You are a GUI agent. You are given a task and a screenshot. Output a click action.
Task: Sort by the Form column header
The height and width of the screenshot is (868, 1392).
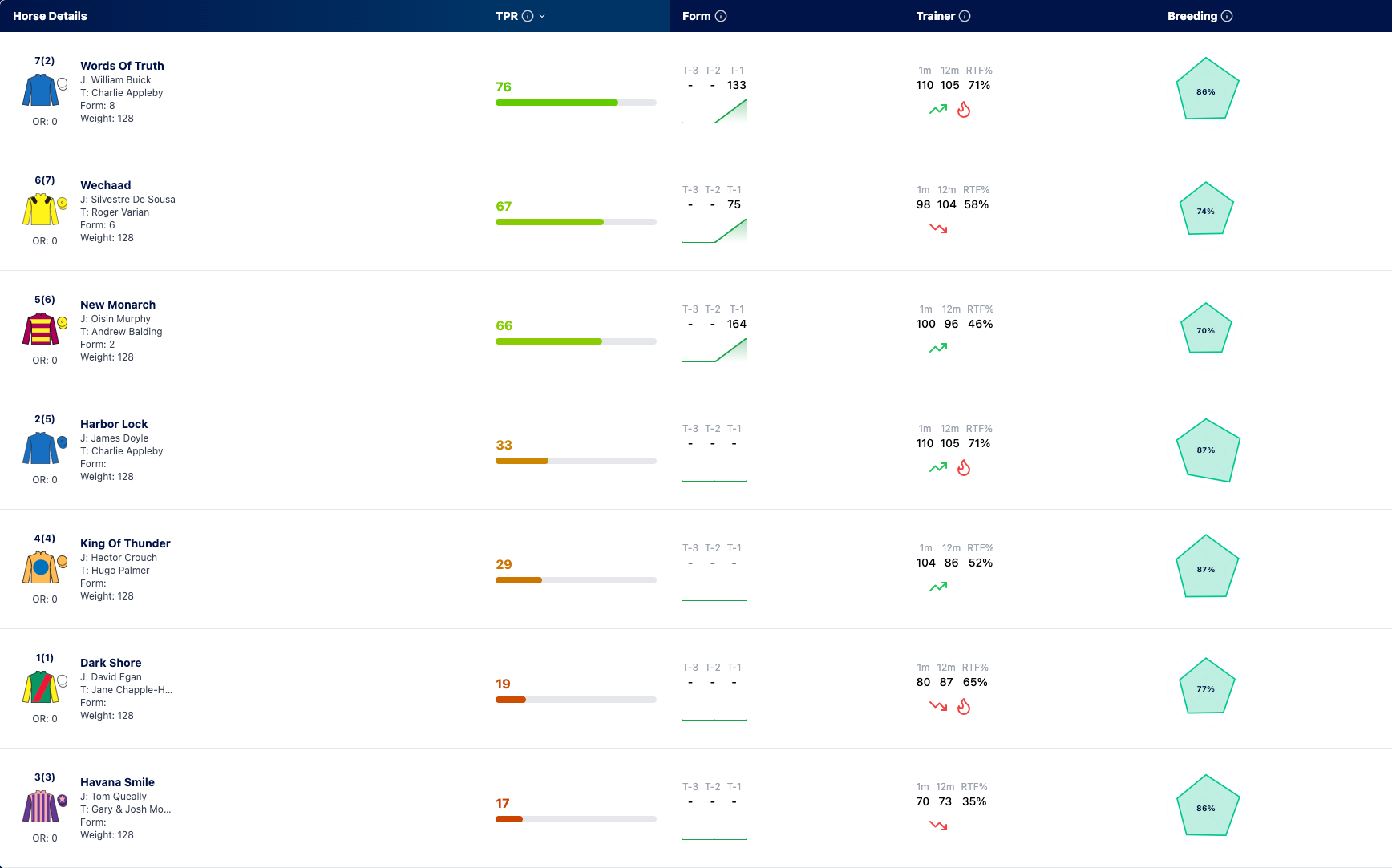(697, 16)
